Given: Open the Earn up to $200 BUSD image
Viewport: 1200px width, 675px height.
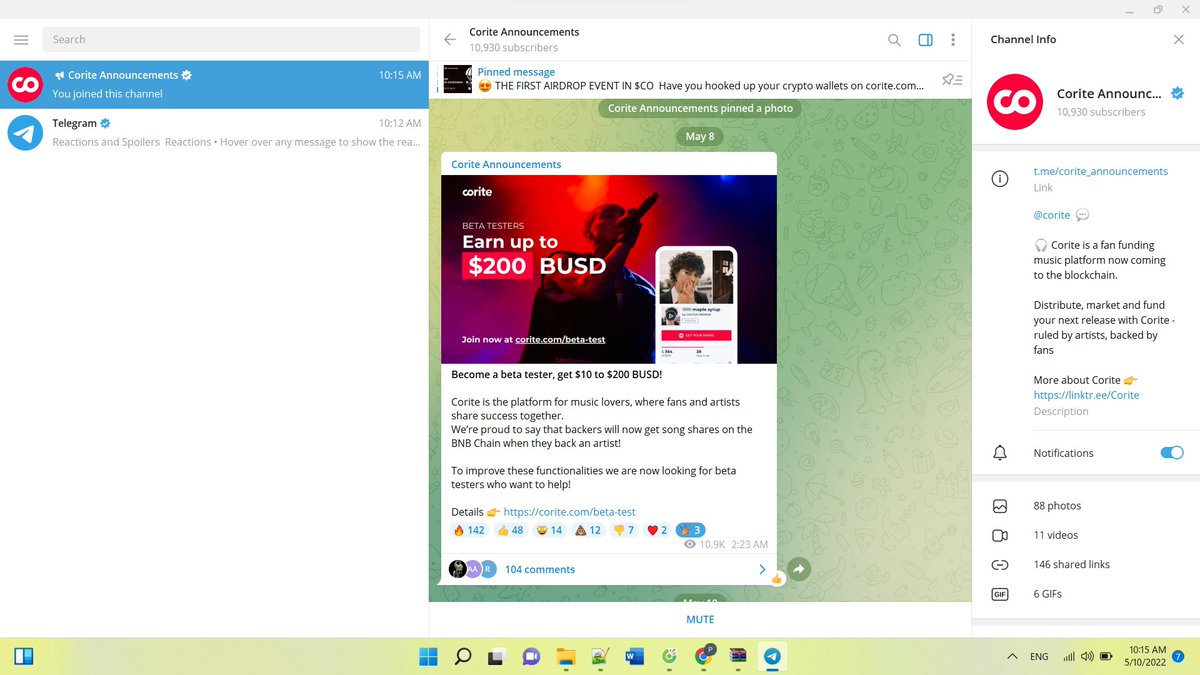Looking at the screenshot, I should [x=609, y=269].
